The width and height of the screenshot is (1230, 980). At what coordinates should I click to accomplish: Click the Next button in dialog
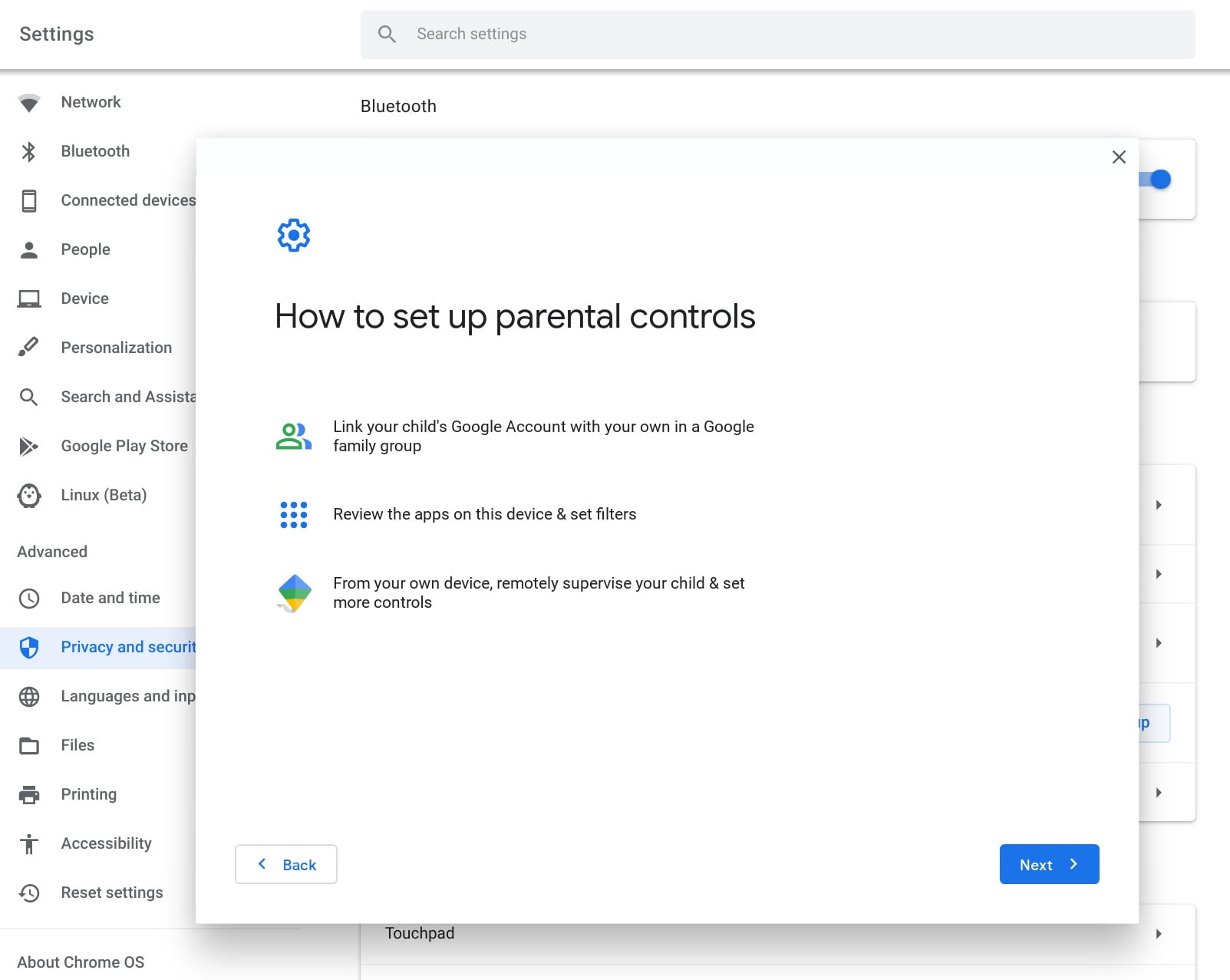(1050, 865)
